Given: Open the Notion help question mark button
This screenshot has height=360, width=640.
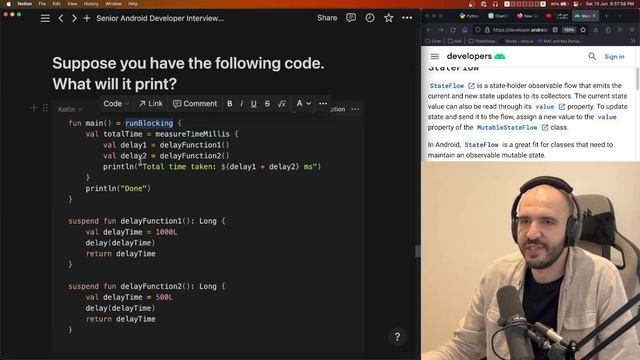Looking at the screenshot, I should [397, 337].
